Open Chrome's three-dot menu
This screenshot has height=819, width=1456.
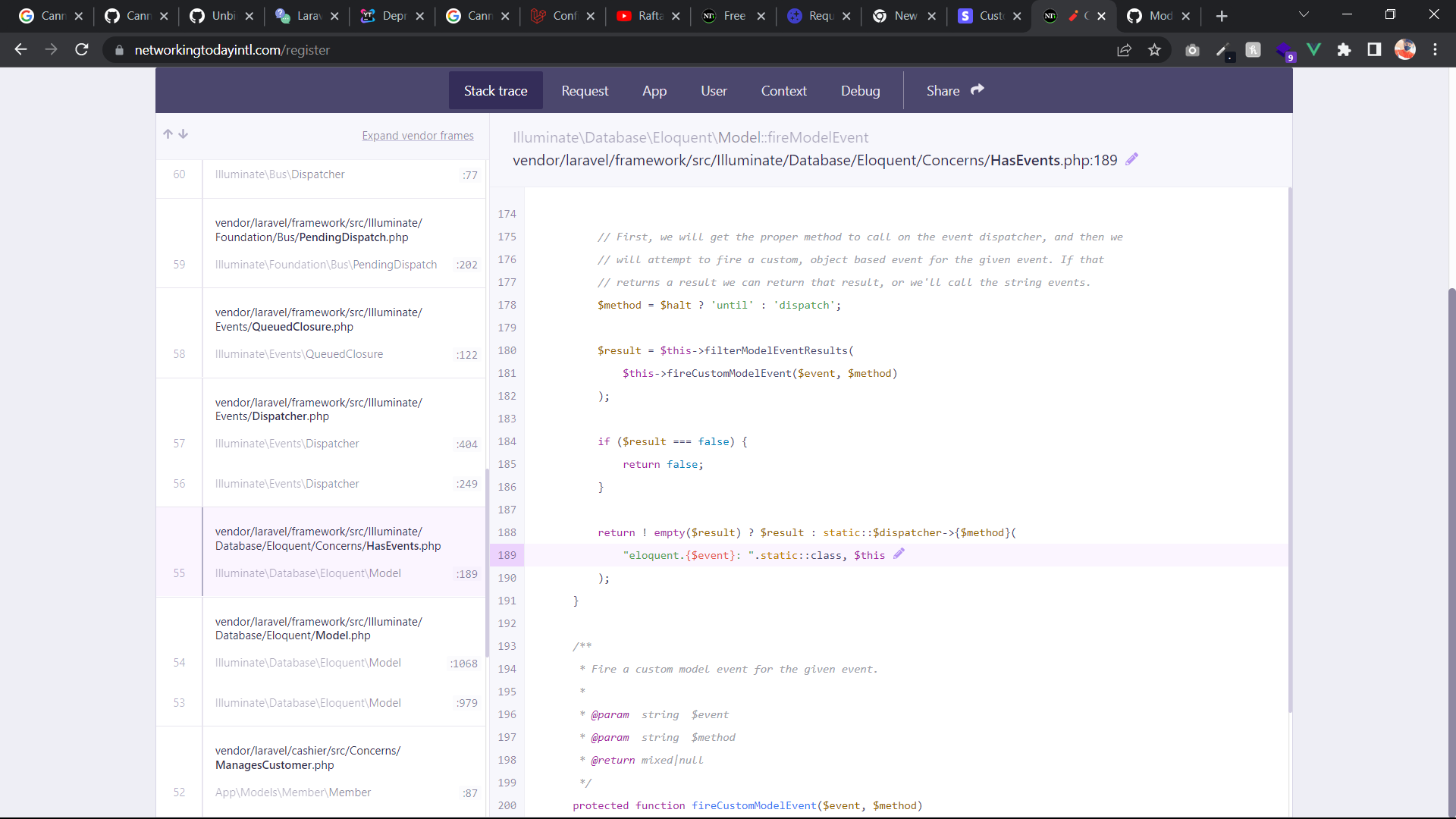pyautogui.click(x=1436, y=49)
